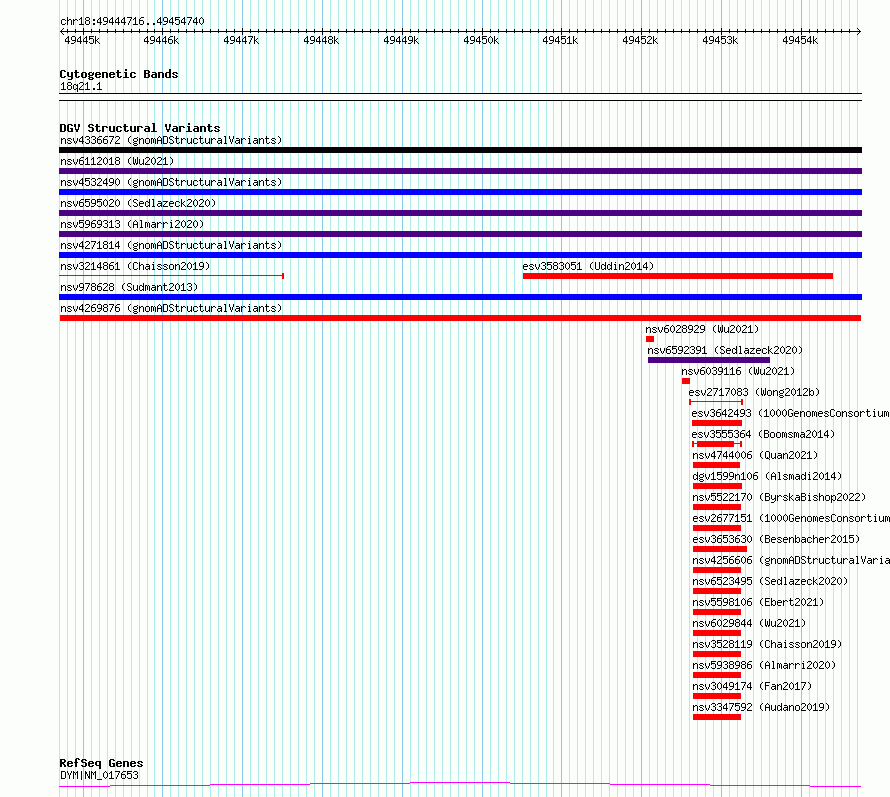Click the Cytogenetic Bands track title
Screen dimensions: 890x797
(x=119, y=74)
